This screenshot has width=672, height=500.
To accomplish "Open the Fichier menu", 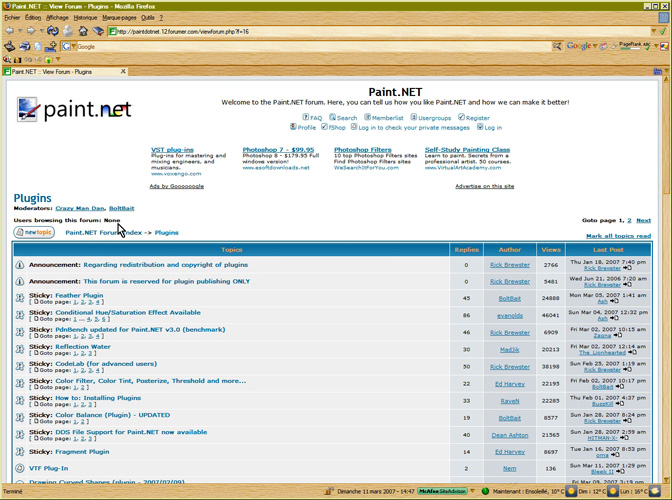I will [x=12, y=18].
